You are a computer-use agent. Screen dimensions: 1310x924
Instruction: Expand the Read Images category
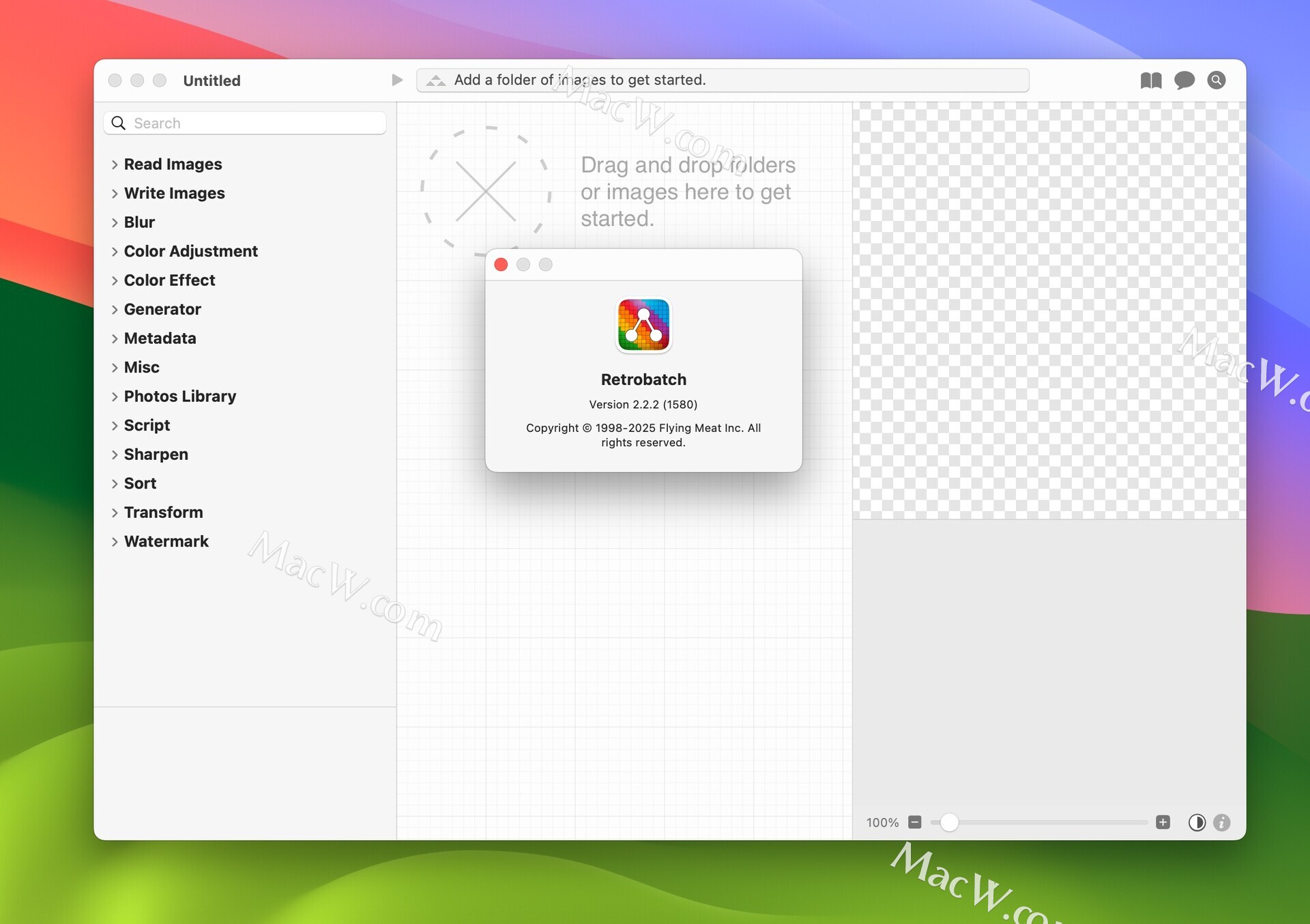tap(115, 164)
